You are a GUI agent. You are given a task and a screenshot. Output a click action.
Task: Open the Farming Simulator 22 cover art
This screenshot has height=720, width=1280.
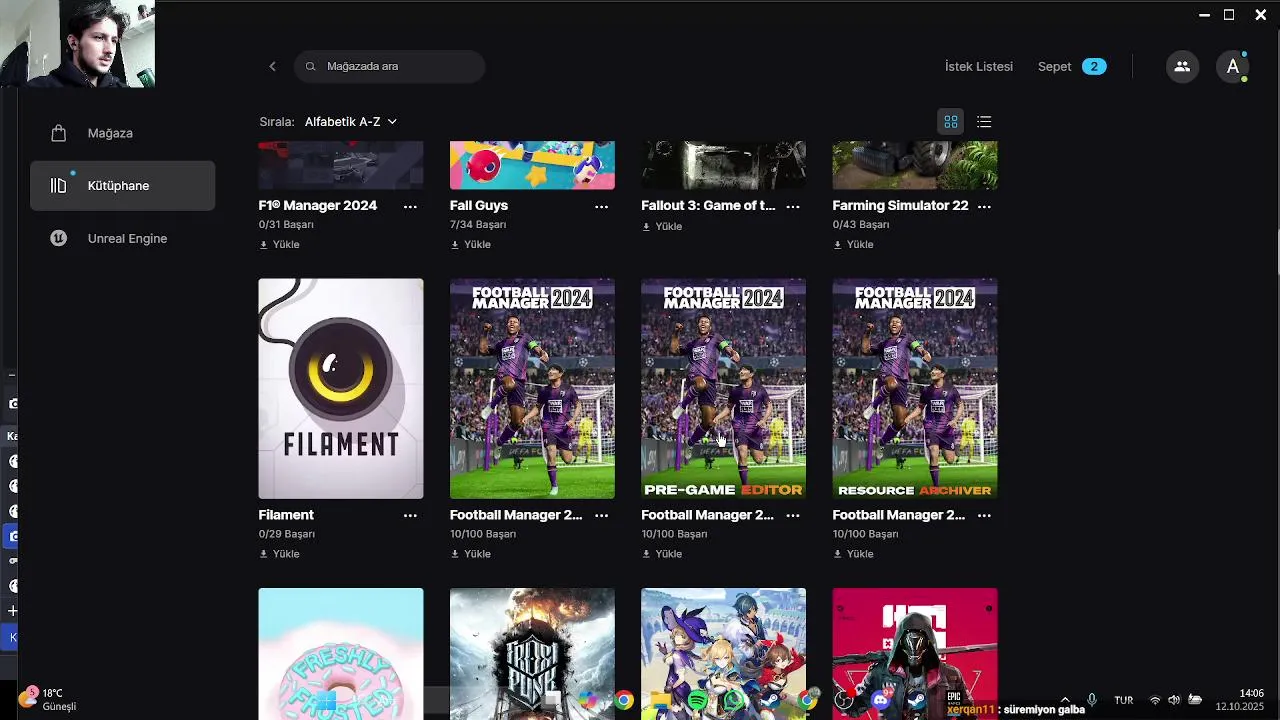click(915, 165)
